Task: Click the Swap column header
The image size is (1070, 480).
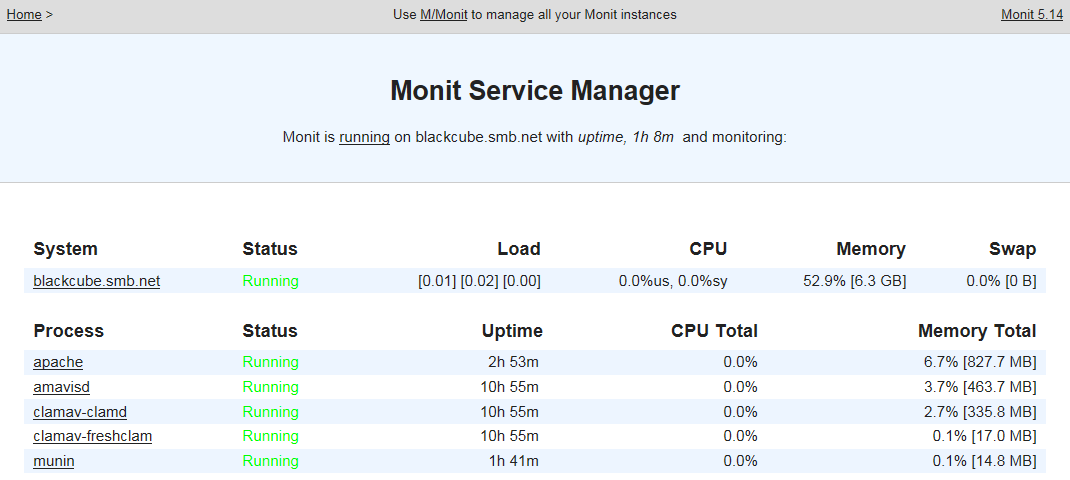Action: tap(1012, 249)
